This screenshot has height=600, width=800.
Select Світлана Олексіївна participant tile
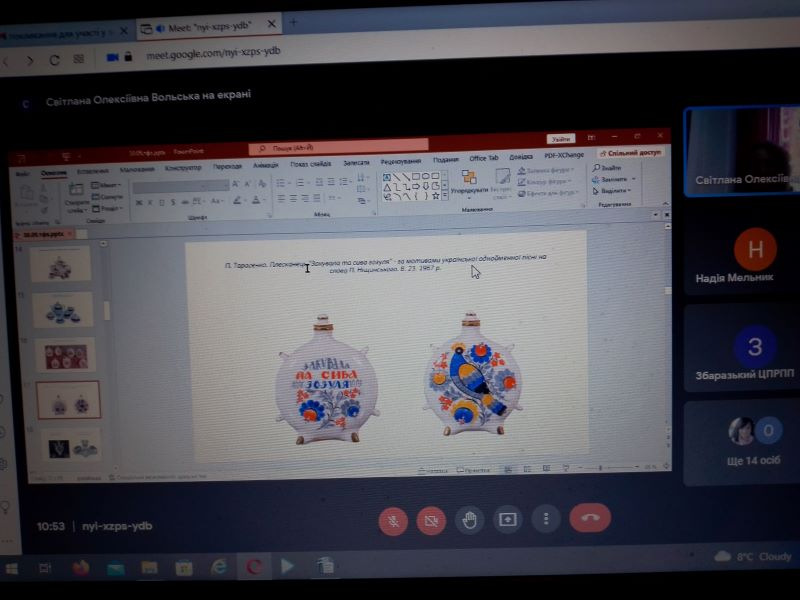click(x=742, y=151)
